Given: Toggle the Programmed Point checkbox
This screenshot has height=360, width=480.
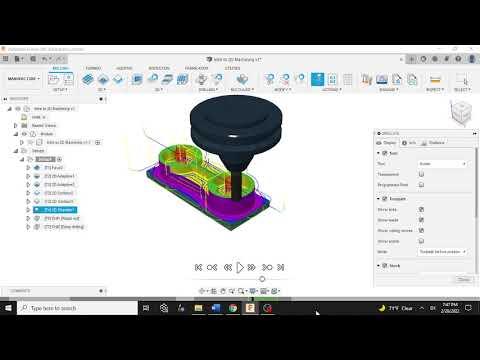Looking at the screenshot, I should [x=421, y=184].
